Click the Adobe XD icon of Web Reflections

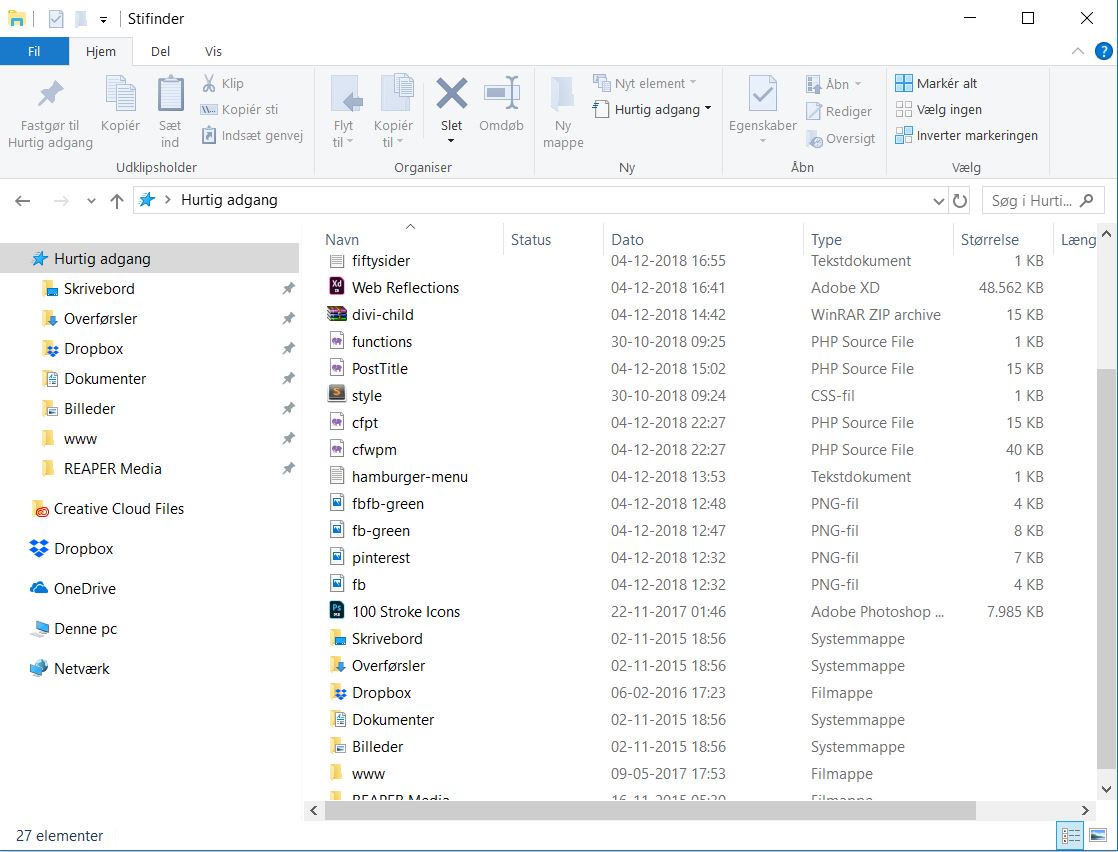[x=337, y=287]
